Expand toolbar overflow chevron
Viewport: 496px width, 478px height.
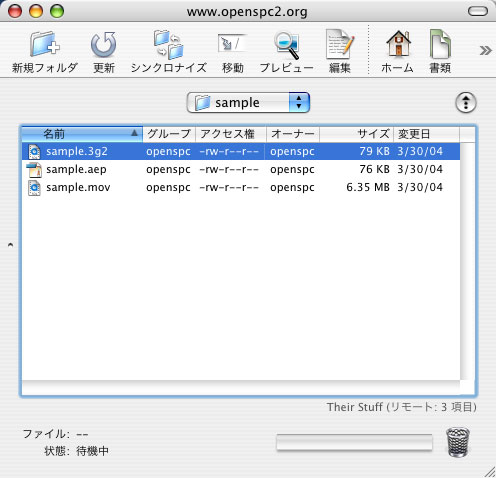click(x=485, y=50)
